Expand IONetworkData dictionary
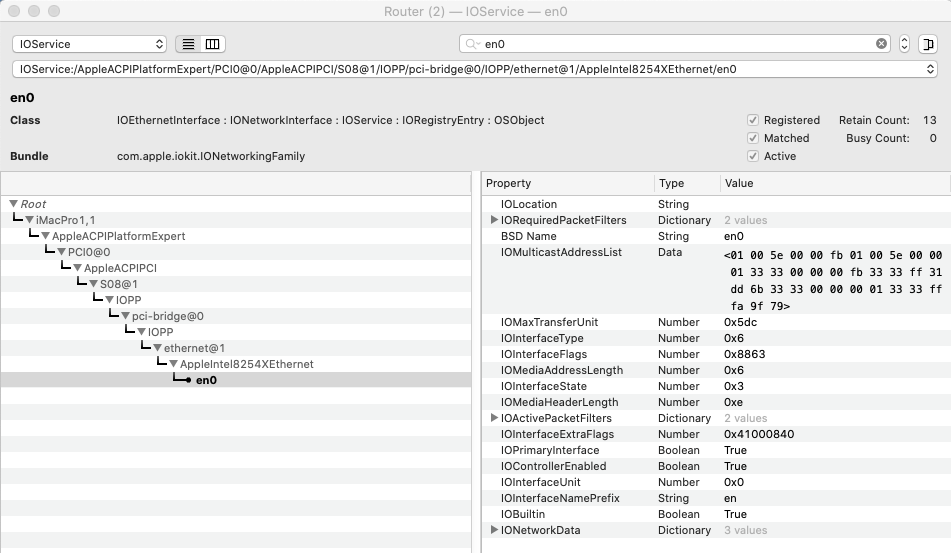The width and height of the screenshot is (951, 553). 494,530
